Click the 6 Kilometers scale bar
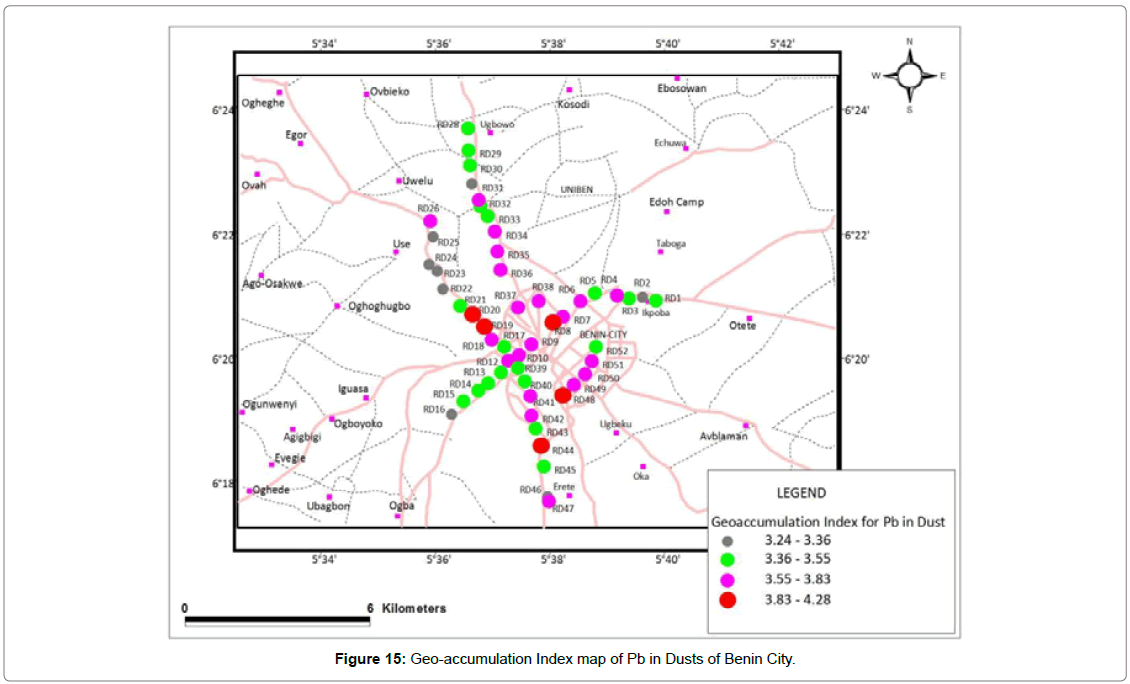This screenshot has height=684, width=1130. pyautogui.click(x=277, y=620)
